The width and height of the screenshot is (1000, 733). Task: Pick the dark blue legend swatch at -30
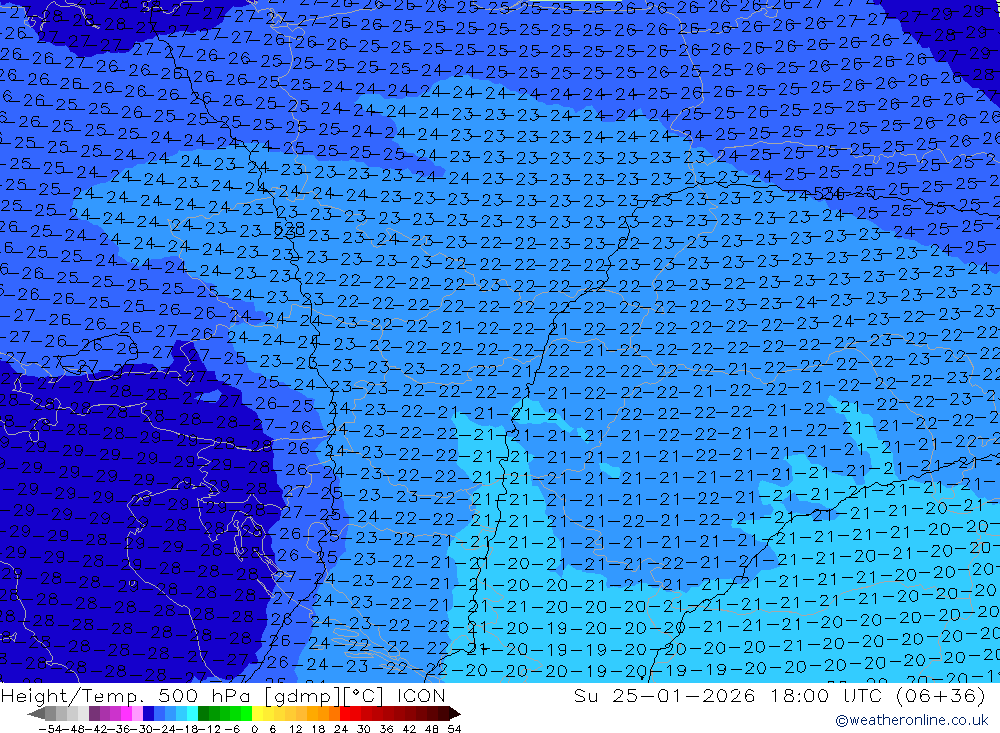[148, 714]
